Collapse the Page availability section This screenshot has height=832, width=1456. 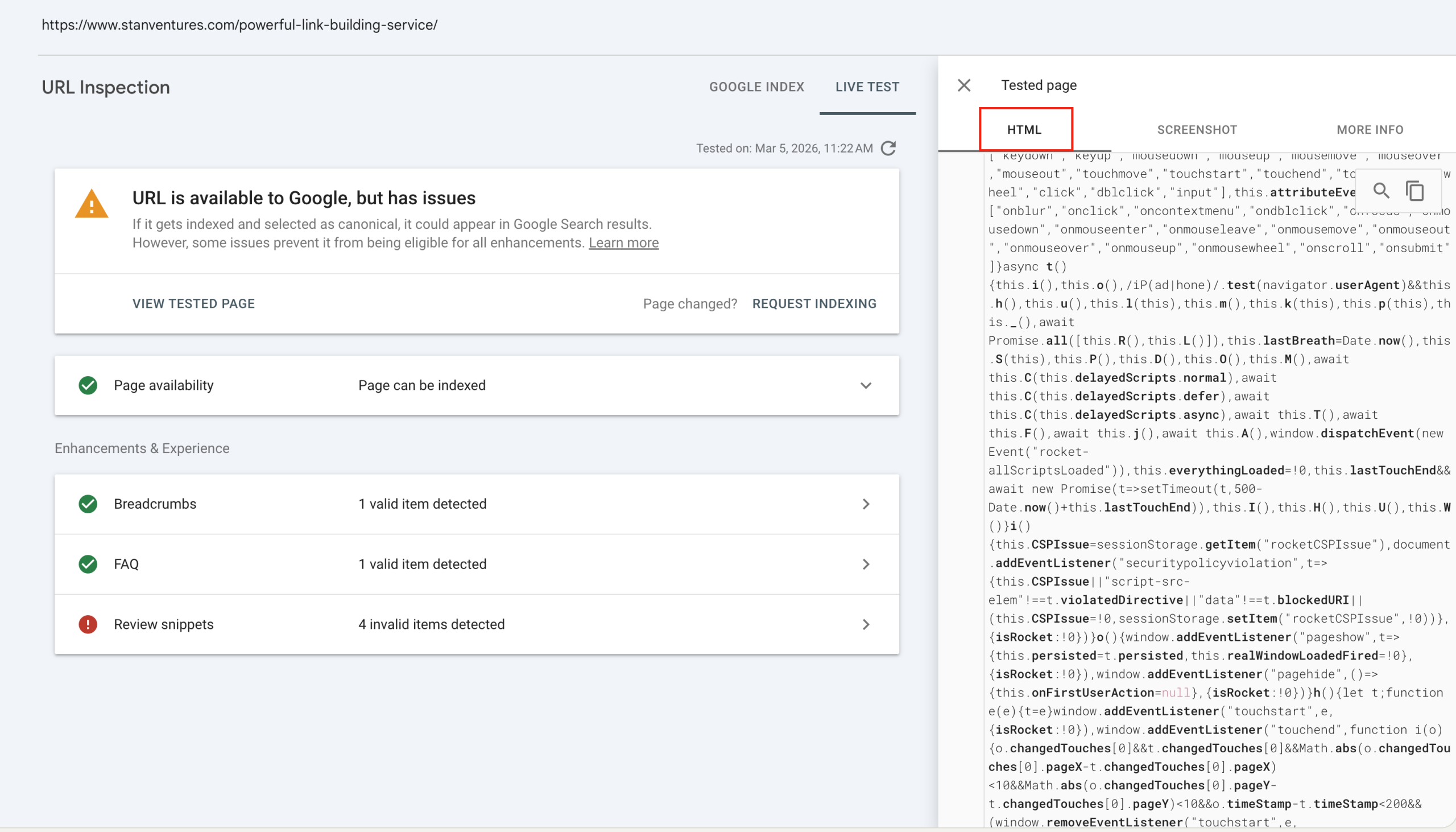coord(865,385)
